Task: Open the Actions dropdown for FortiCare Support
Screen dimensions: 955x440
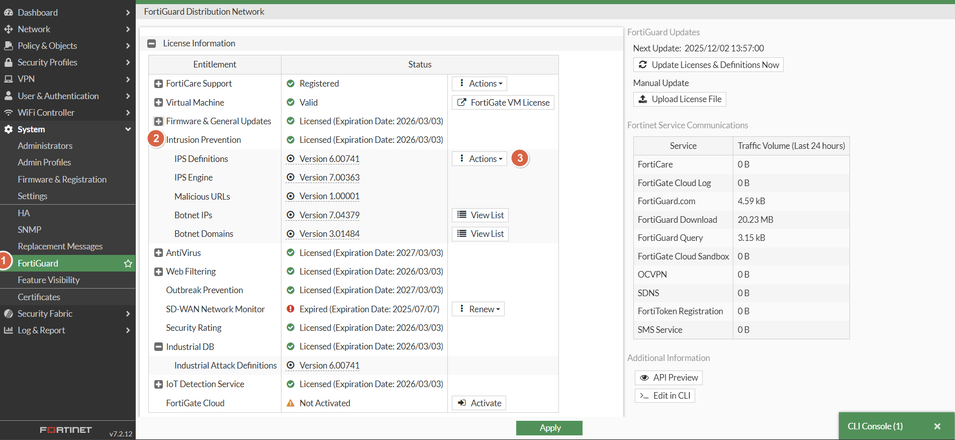Action: pyautogui.click(x=479, y=84)
